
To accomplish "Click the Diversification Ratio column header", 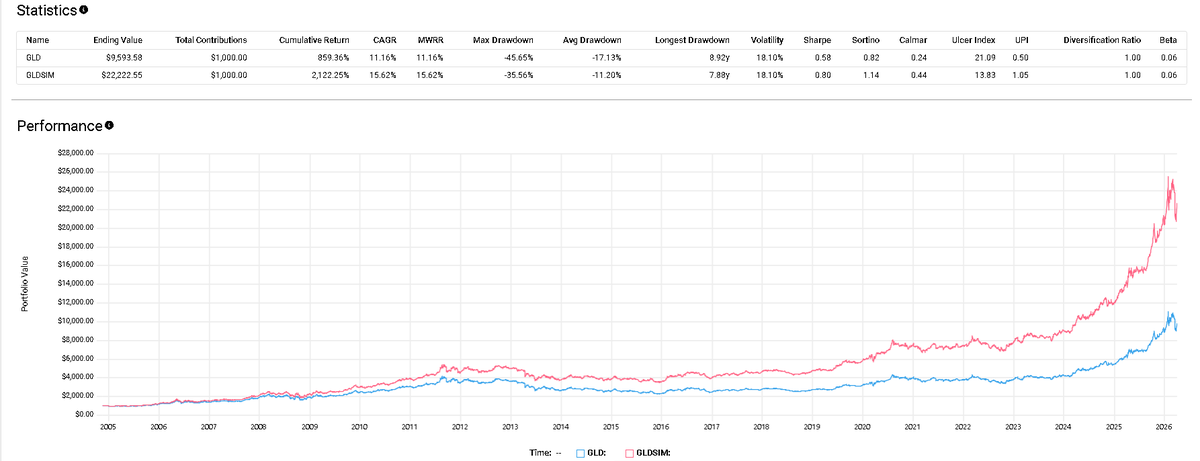I will [x=1103, y=41].
